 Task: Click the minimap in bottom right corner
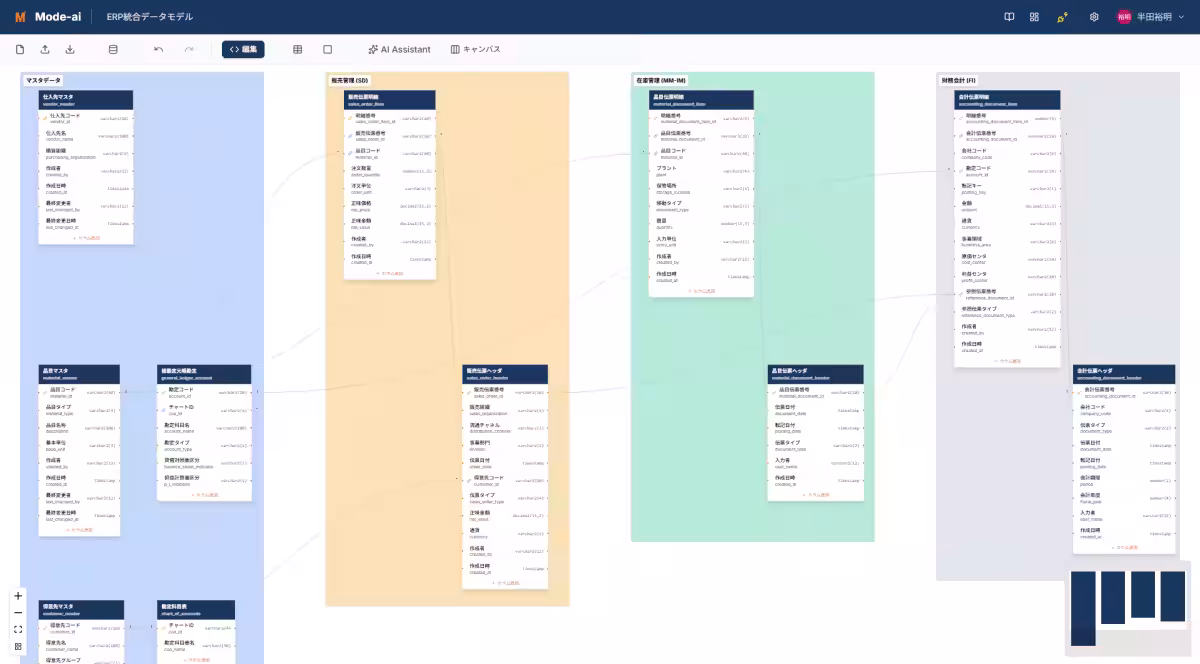[x=1127, y=609]
